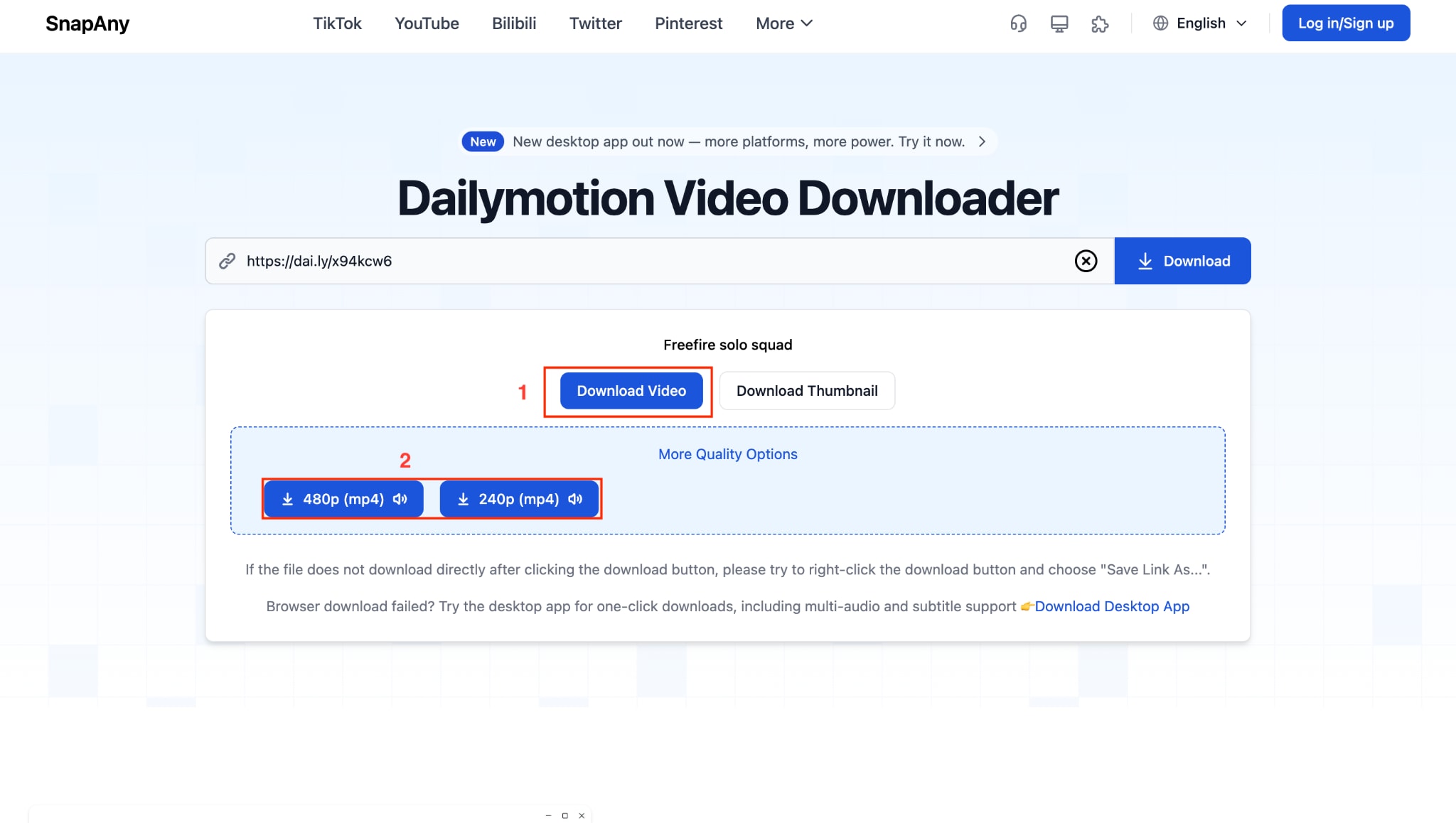Click the download icon on the 480p option
Viewport: 1456px width, 823px height.
pos(288,498)
